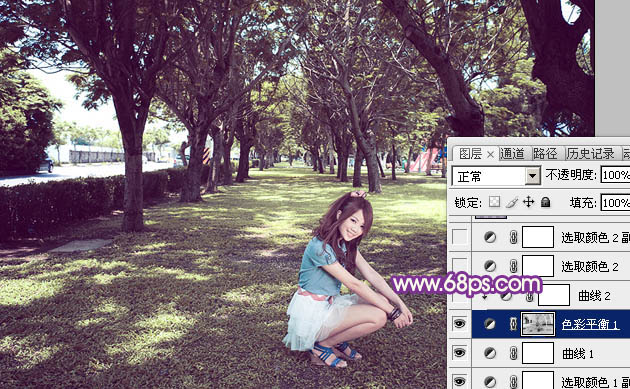
Task: Open the 历史记录 (History) tab
Action: pos(590,154)
